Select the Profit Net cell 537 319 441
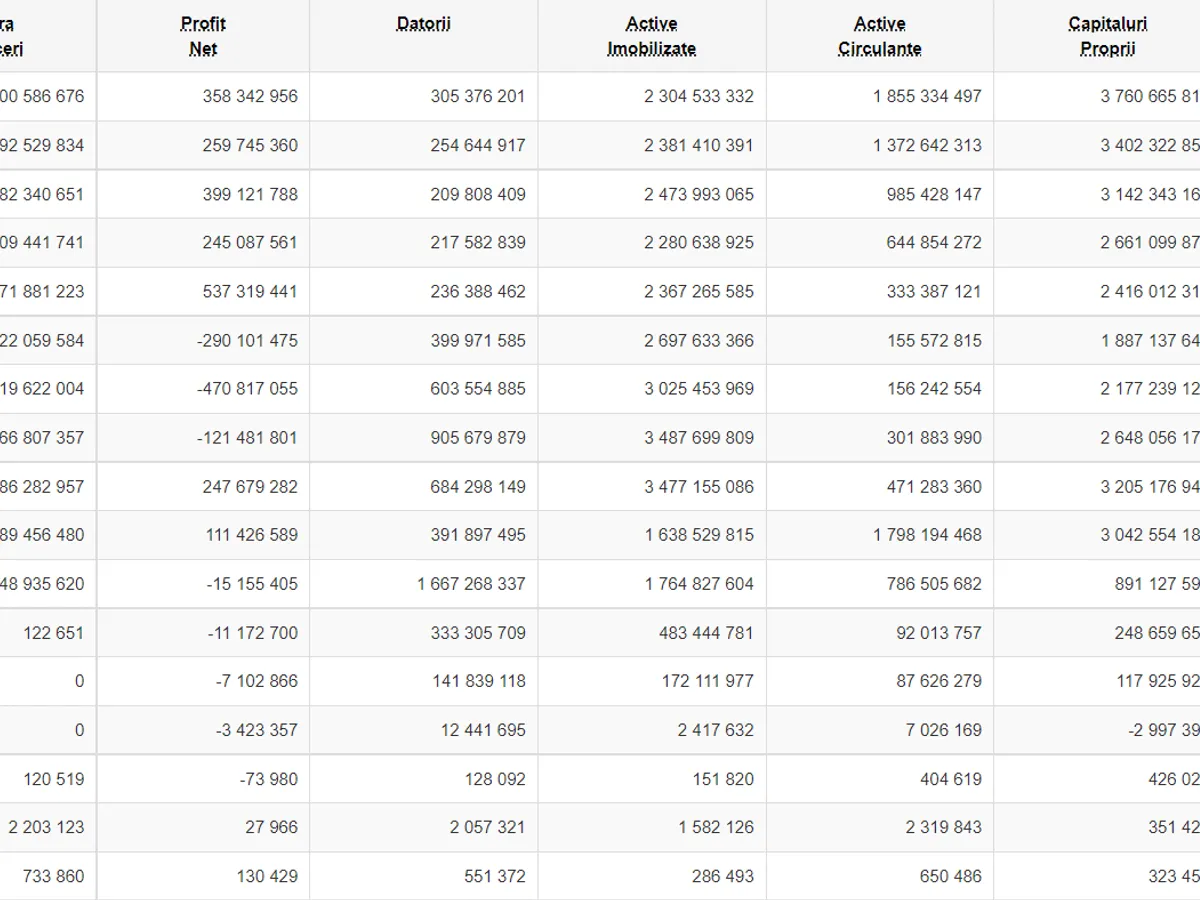 click(250, 292)
